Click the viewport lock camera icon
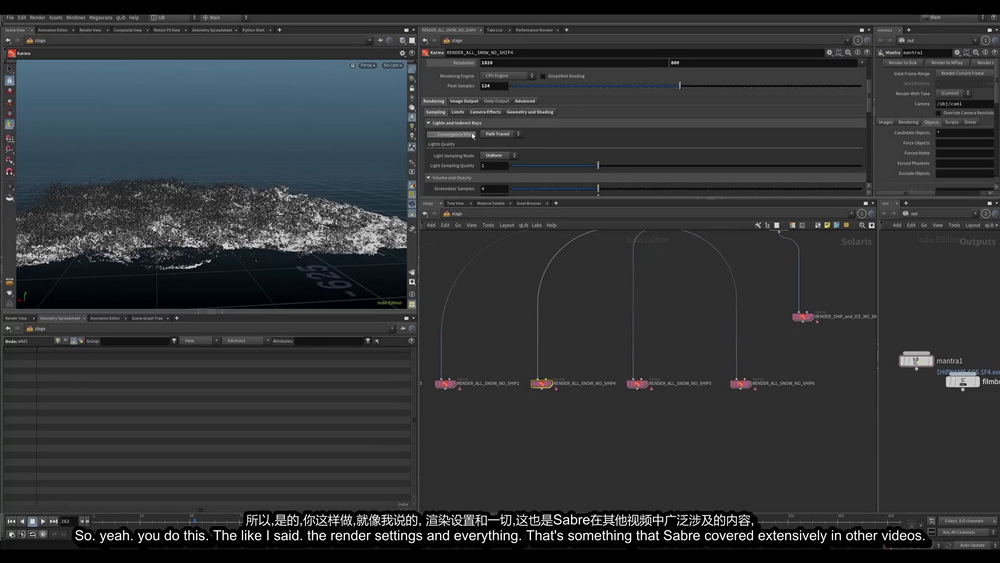1000x563 pixels. tap(352, 66)
